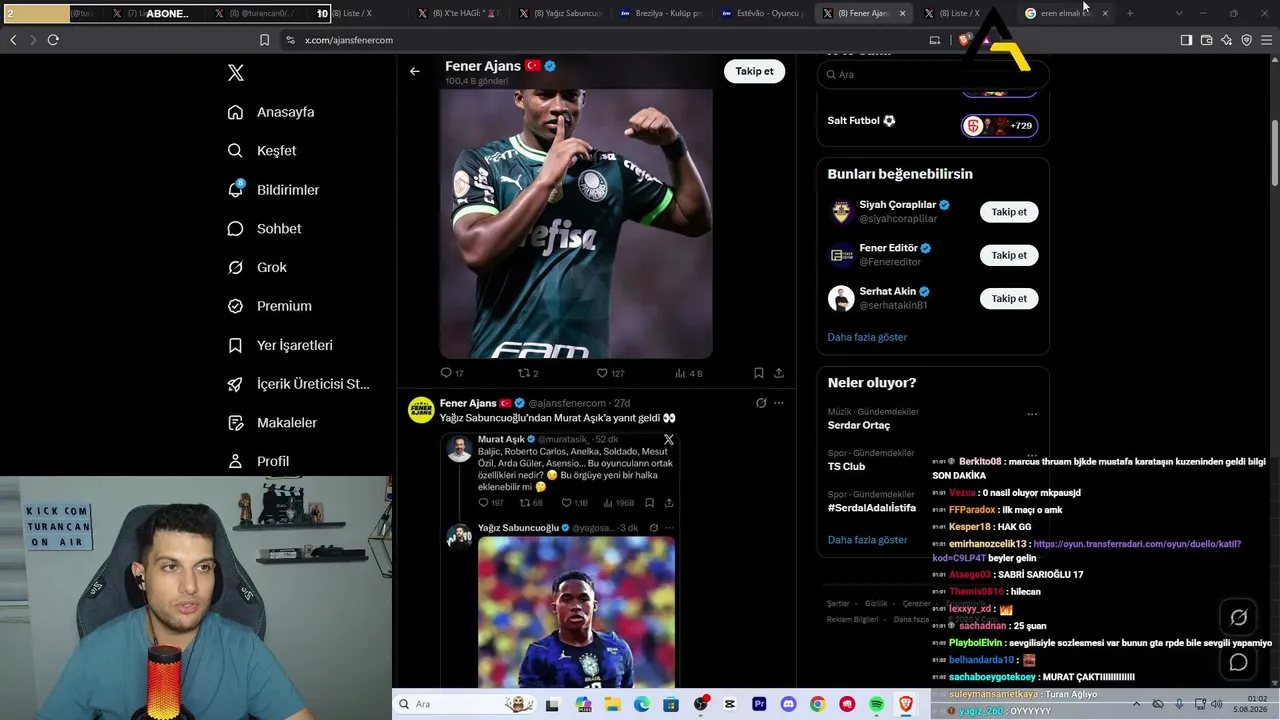This screenshot has width=1280, height=720.
Task: Follow Siyah Çoraplılar
Action: coord(1009,212)
